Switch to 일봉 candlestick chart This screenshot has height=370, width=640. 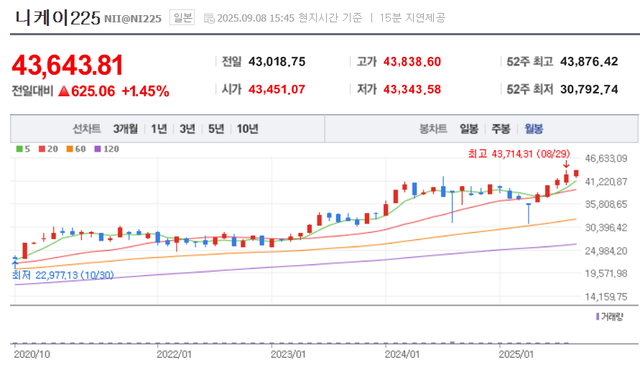pyautogui.click(x=469, y=129)
